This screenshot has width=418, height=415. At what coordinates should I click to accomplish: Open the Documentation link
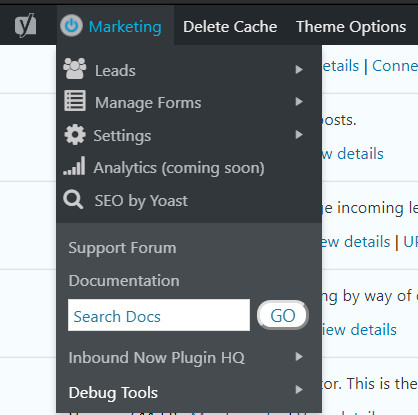coord(124,281)
